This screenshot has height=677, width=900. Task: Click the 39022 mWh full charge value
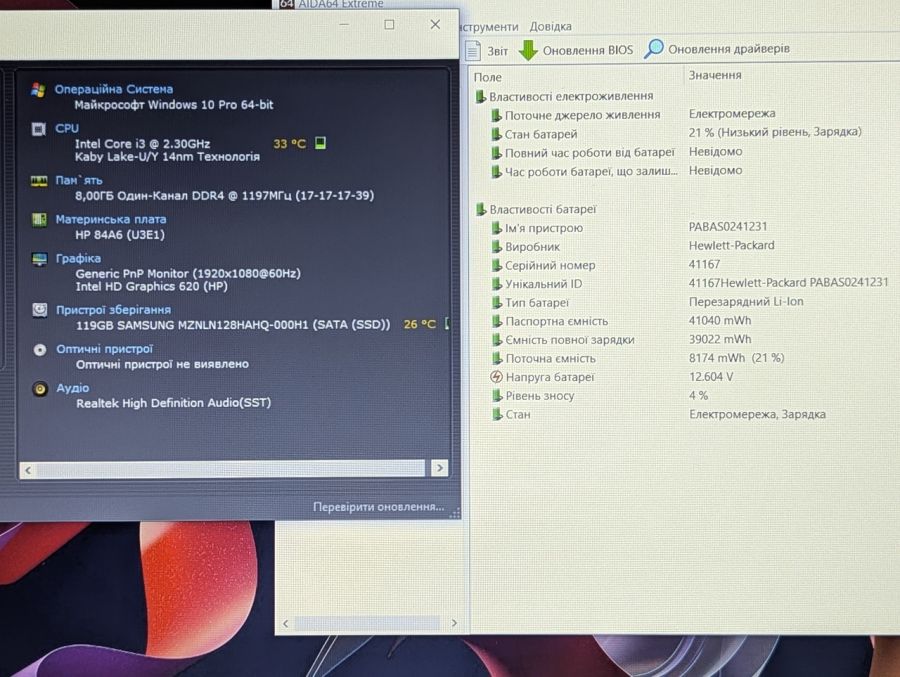720,339
